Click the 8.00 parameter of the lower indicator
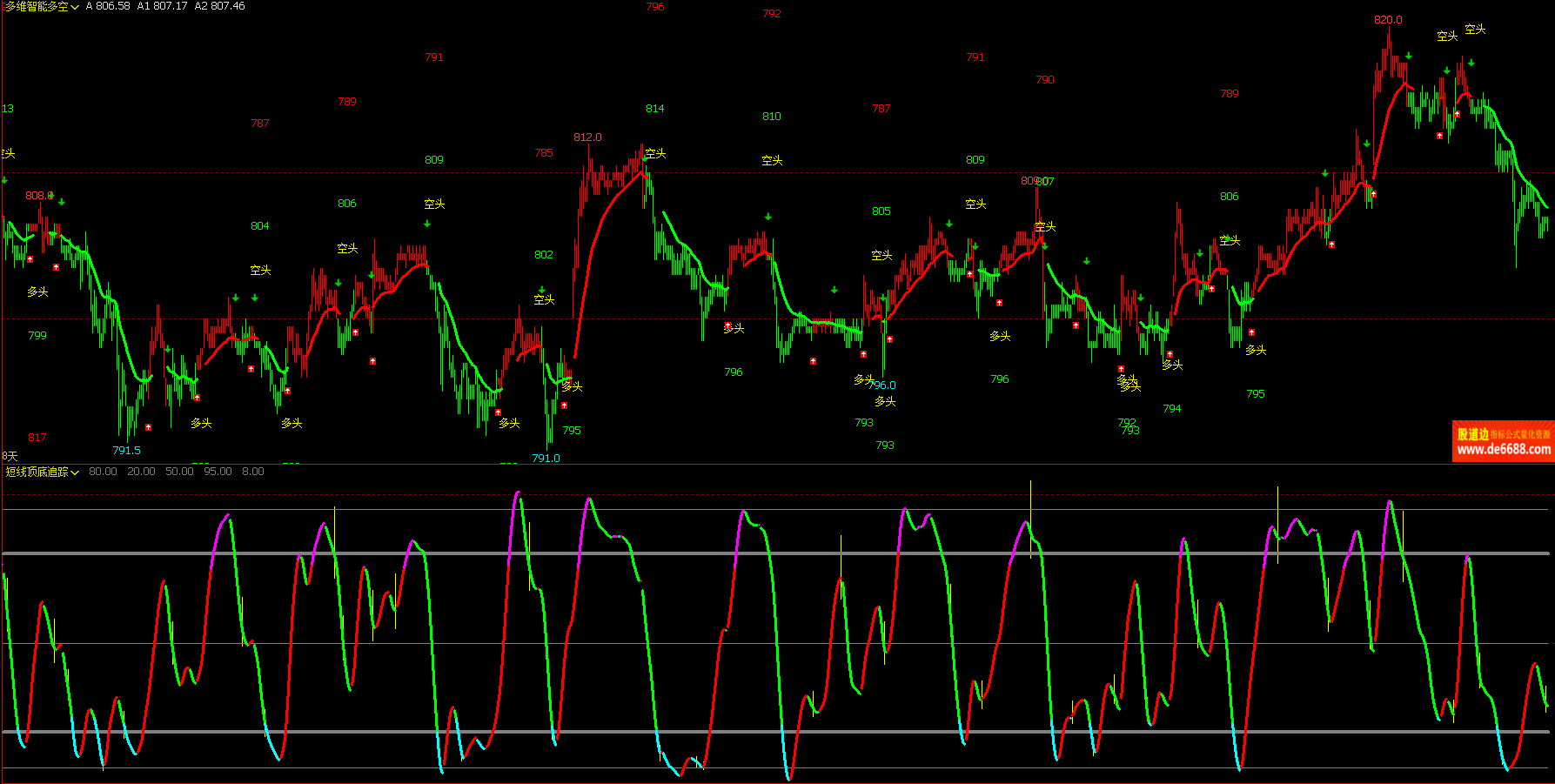Screen dimensions: 1555x784 (x=253, y=472)
